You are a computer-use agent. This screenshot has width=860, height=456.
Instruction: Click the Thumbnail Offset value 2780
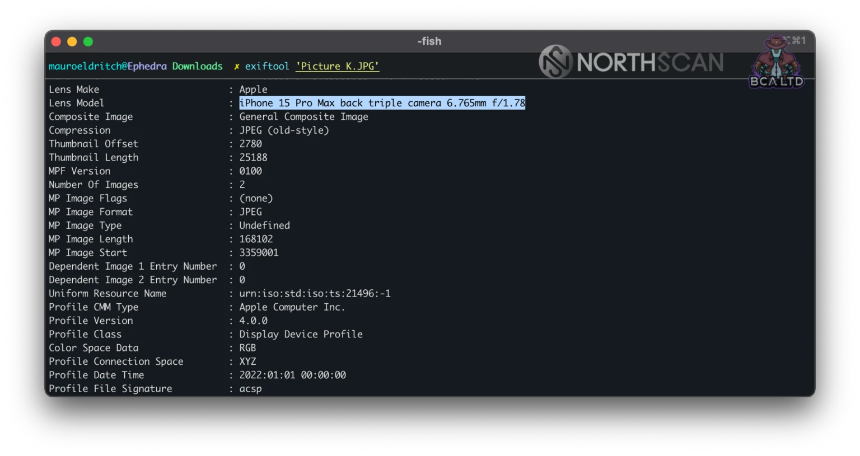tap(251, 144)
